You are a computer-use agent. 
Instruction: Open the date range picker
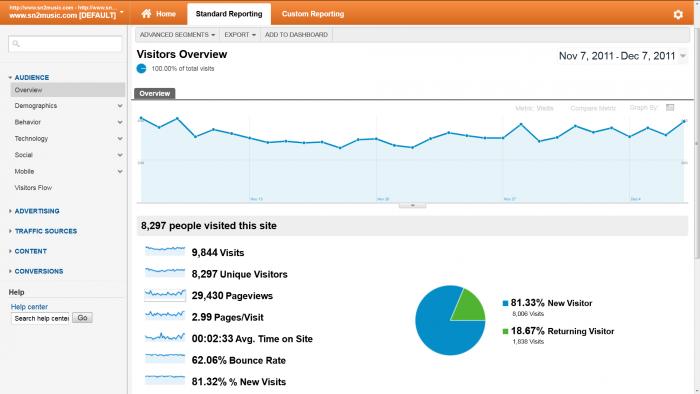[623, 56]
